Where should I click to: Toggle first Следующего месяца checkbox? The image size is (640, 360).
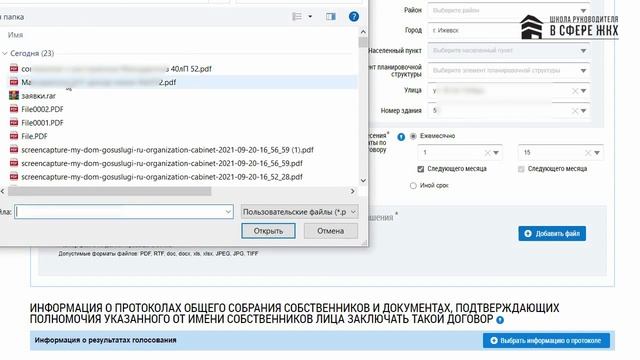click(x=420, y=169)
